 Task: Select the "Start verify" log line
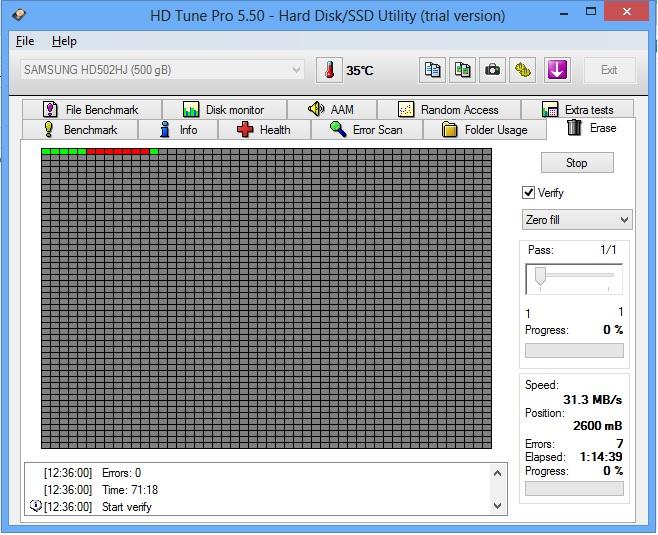point(127,506)
